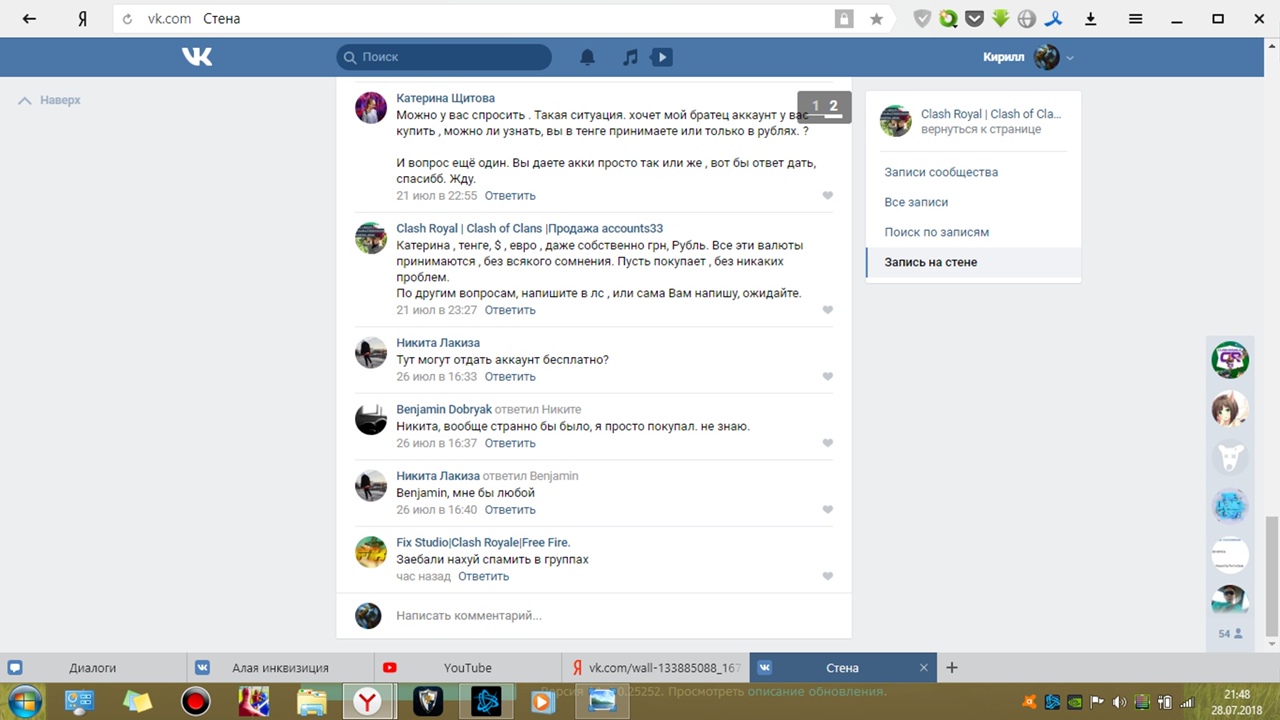Open browser downloads arrow icon

1091,19
